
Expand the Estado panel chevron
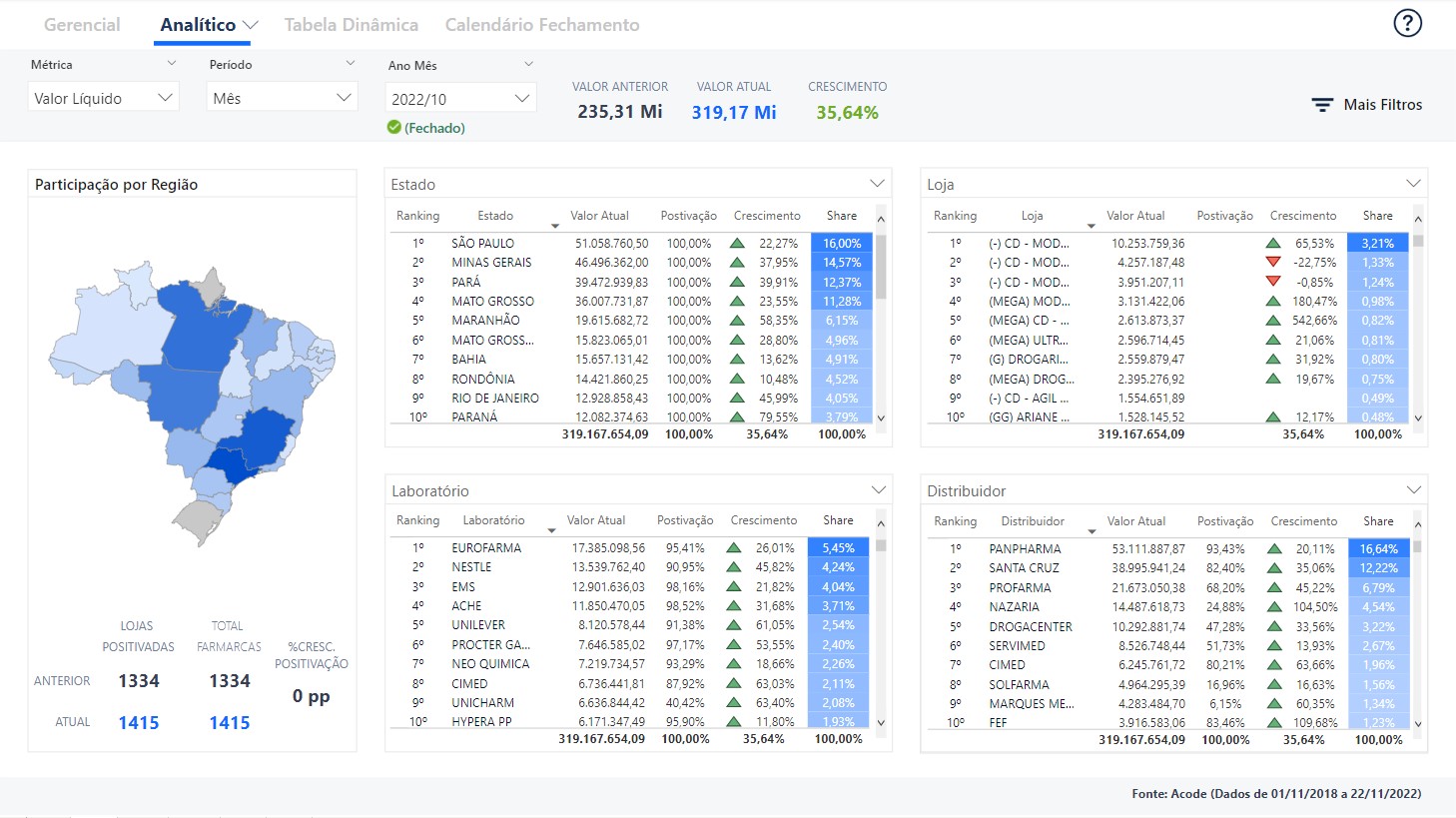tap(877, 184)
